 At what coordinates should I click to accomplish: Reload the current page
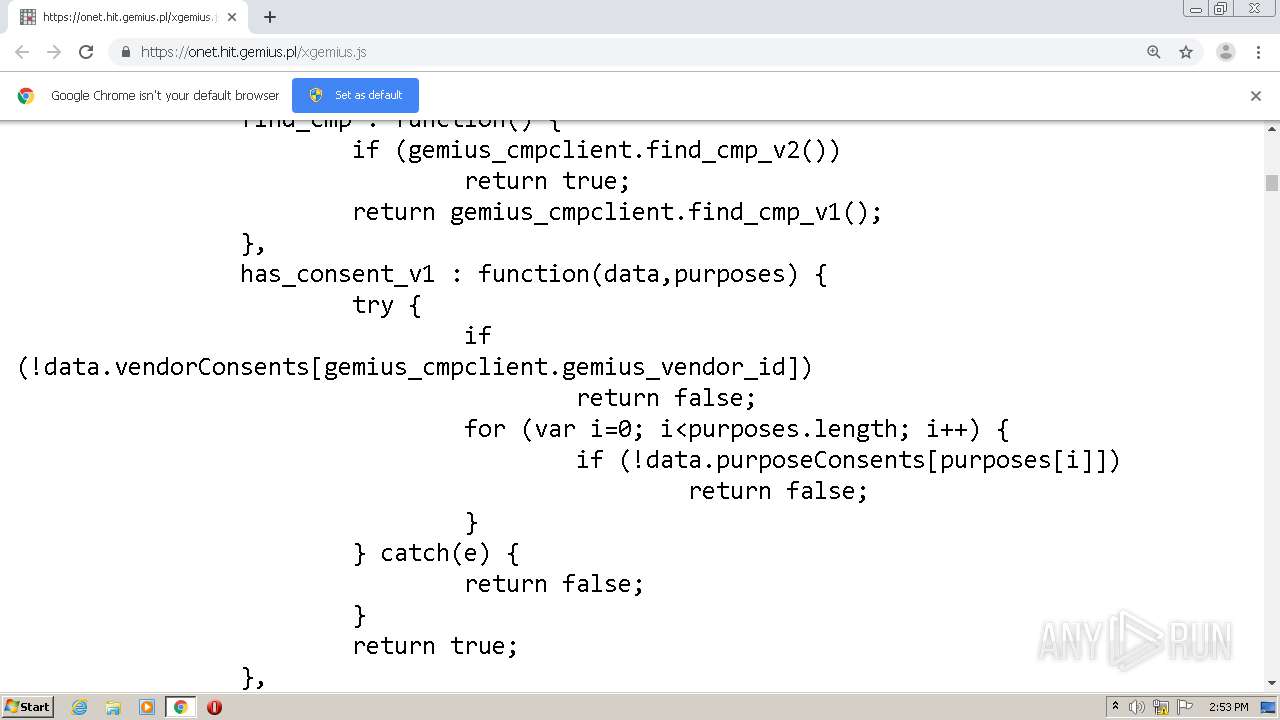(86, 52)
